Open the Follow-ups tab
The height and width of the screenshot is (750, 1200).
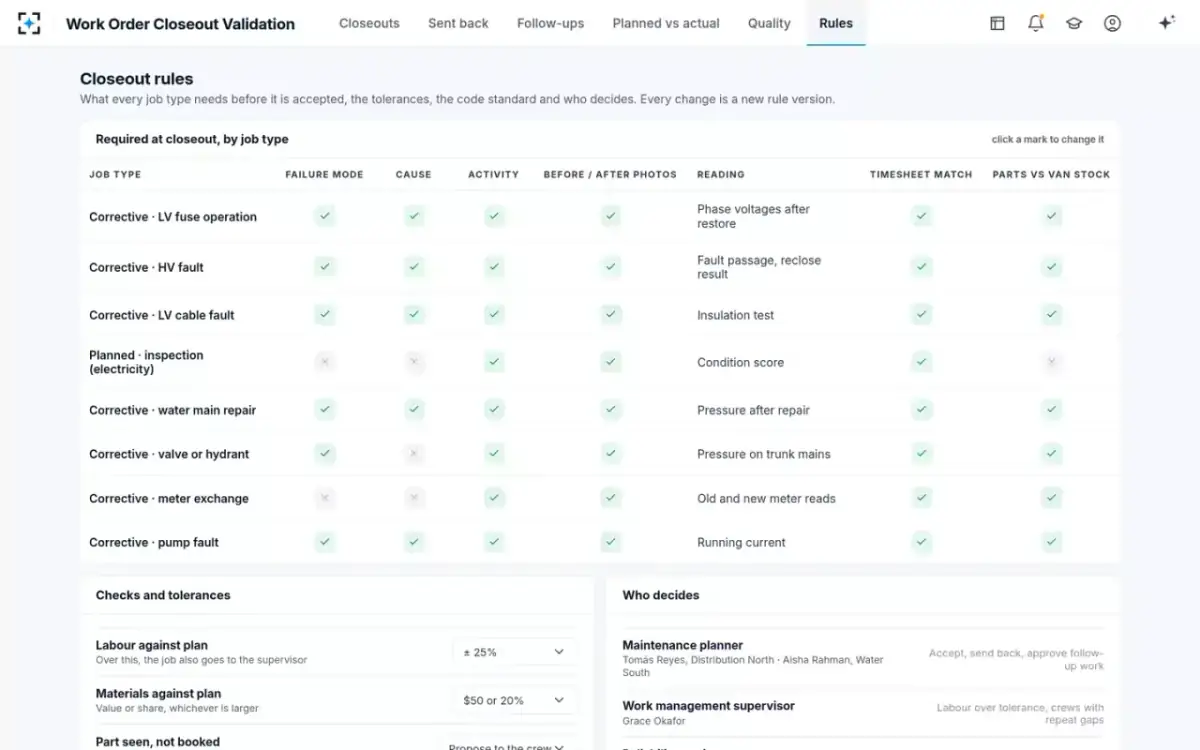550,23
